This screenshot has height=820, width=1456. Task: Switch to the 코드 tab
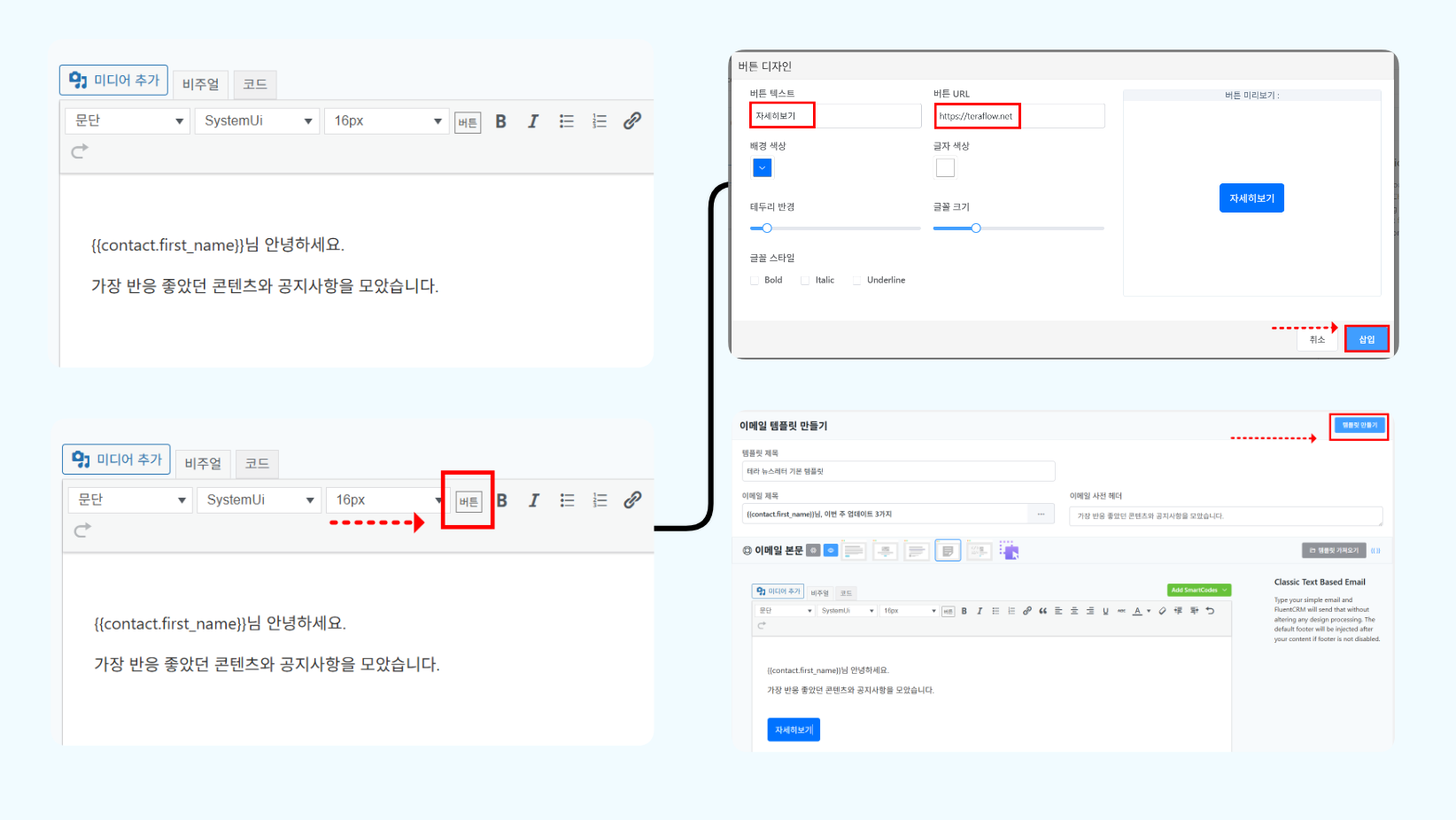254,83
